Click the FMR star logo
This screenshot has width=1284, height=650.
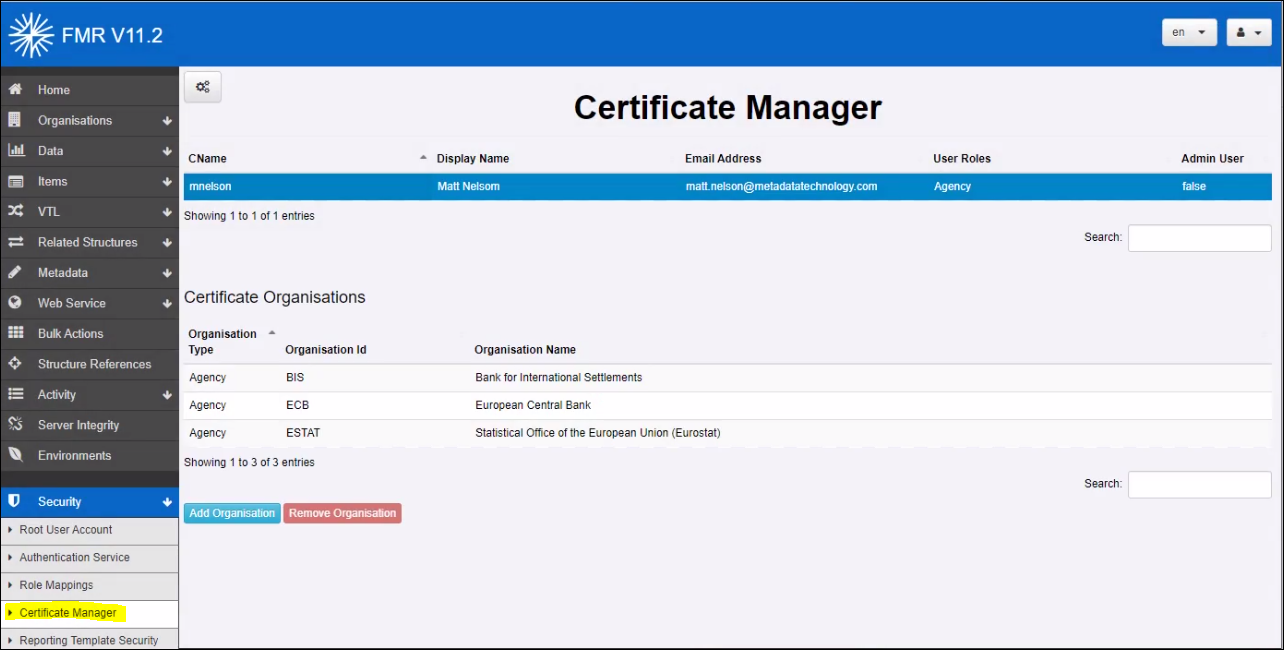click(x=31, y=35)
